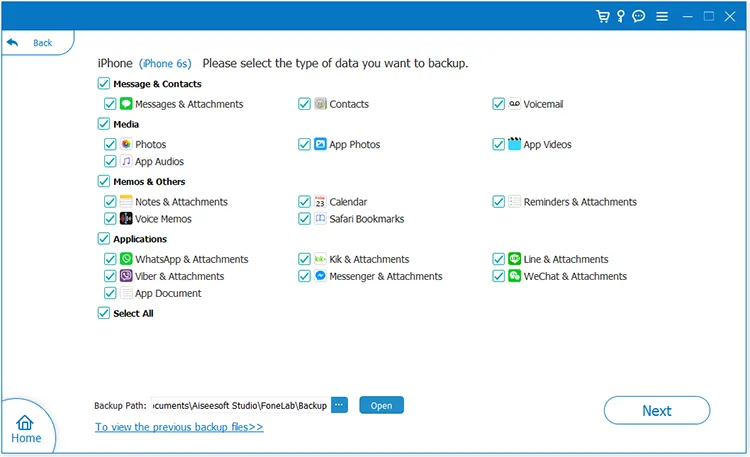Click the Viber & Attachments label

179,277
